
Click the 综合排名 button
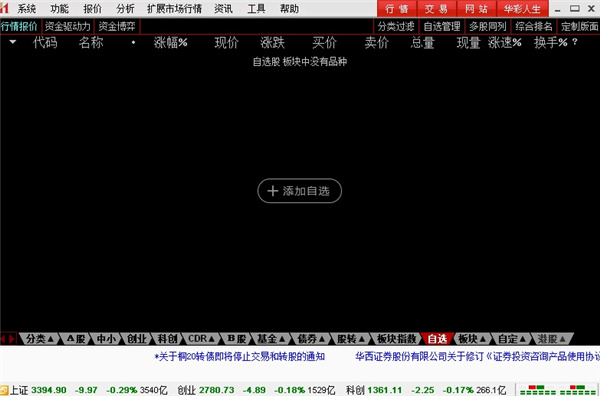pos(533,26)
